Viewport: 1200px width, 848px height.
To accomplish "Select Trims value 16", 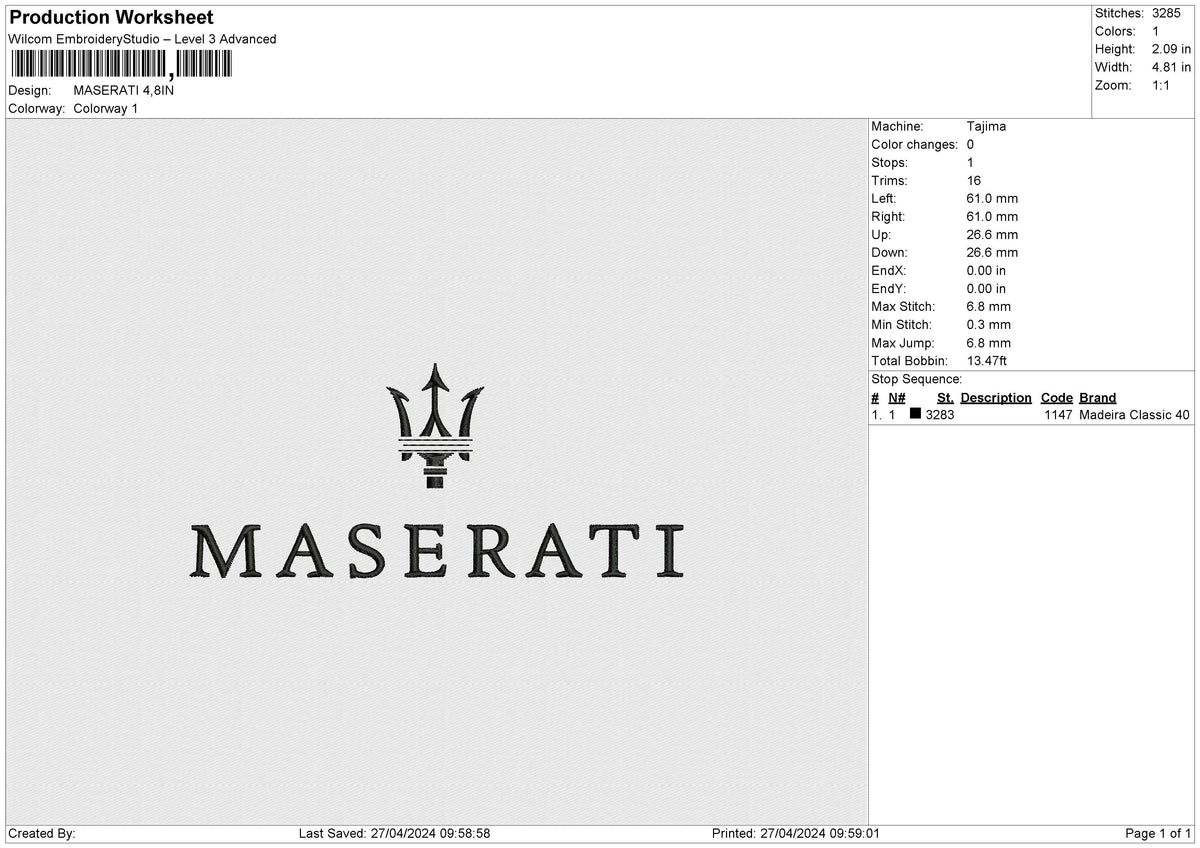I will tap(974, 180).
